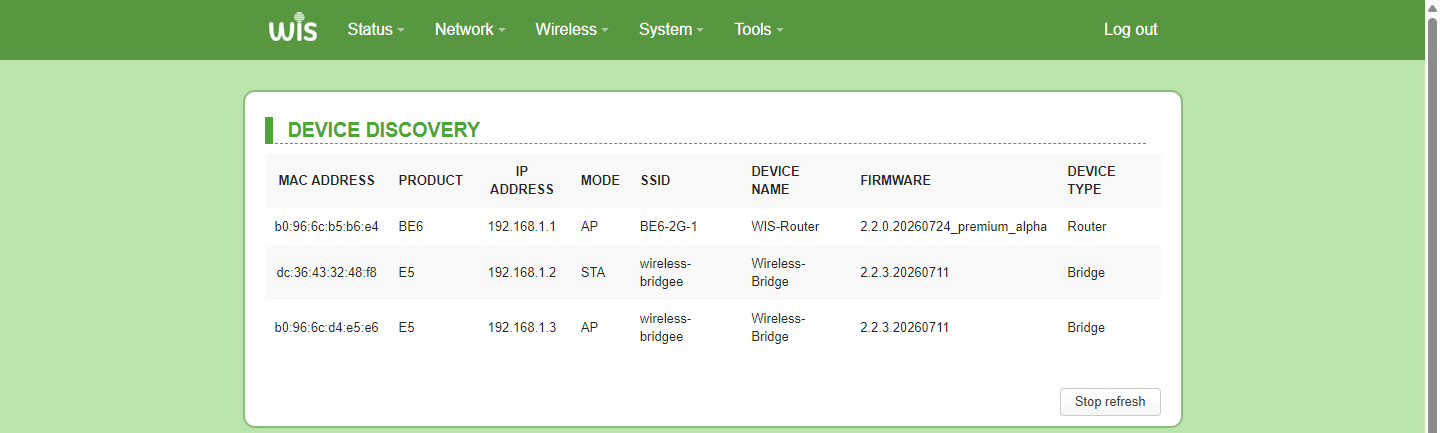Click the PRODUCT column header
This screenshot has width=1440, height=433.
pos(431,181)
